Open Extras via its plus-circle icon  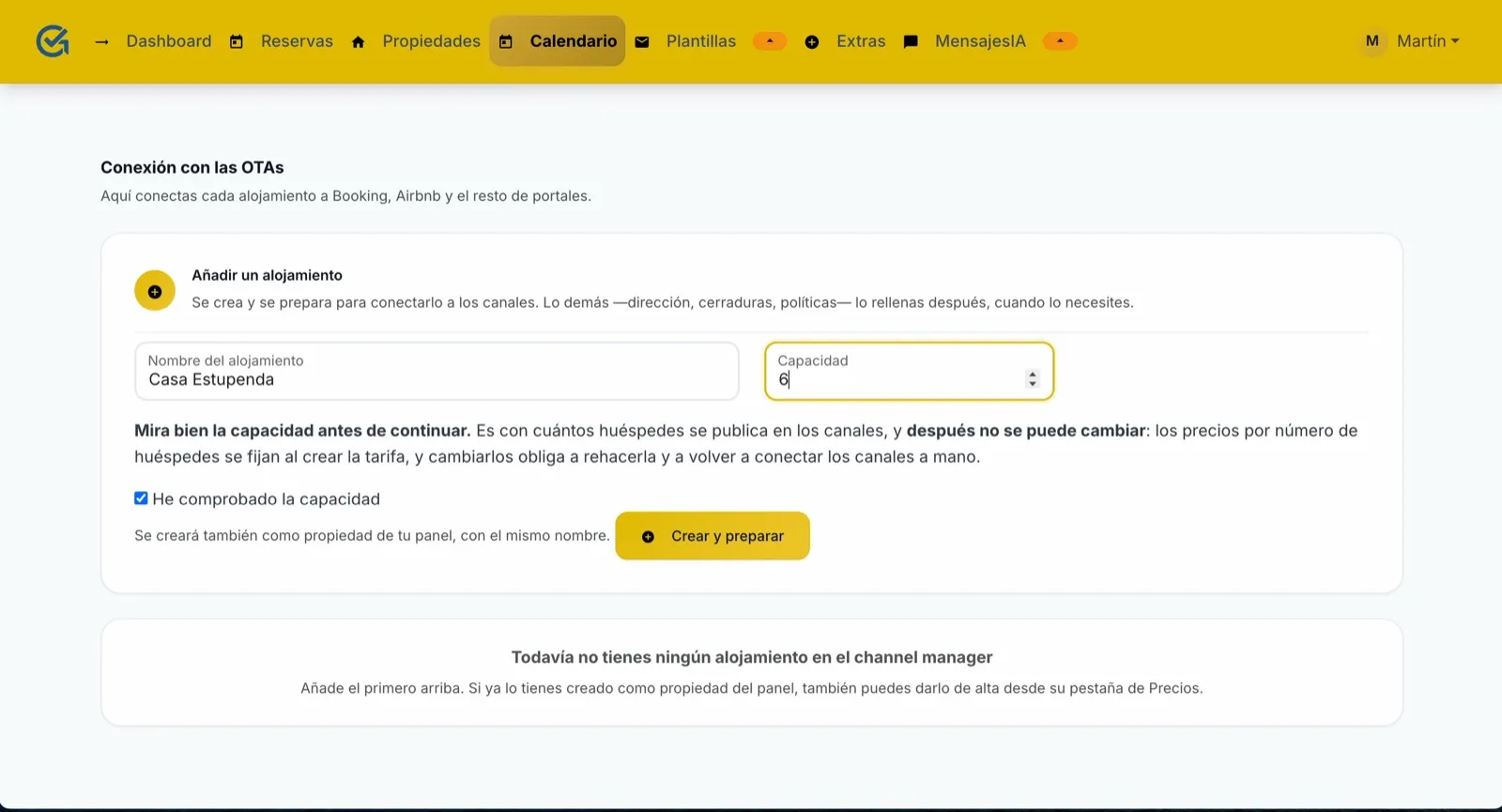click(x=812, y=42)
